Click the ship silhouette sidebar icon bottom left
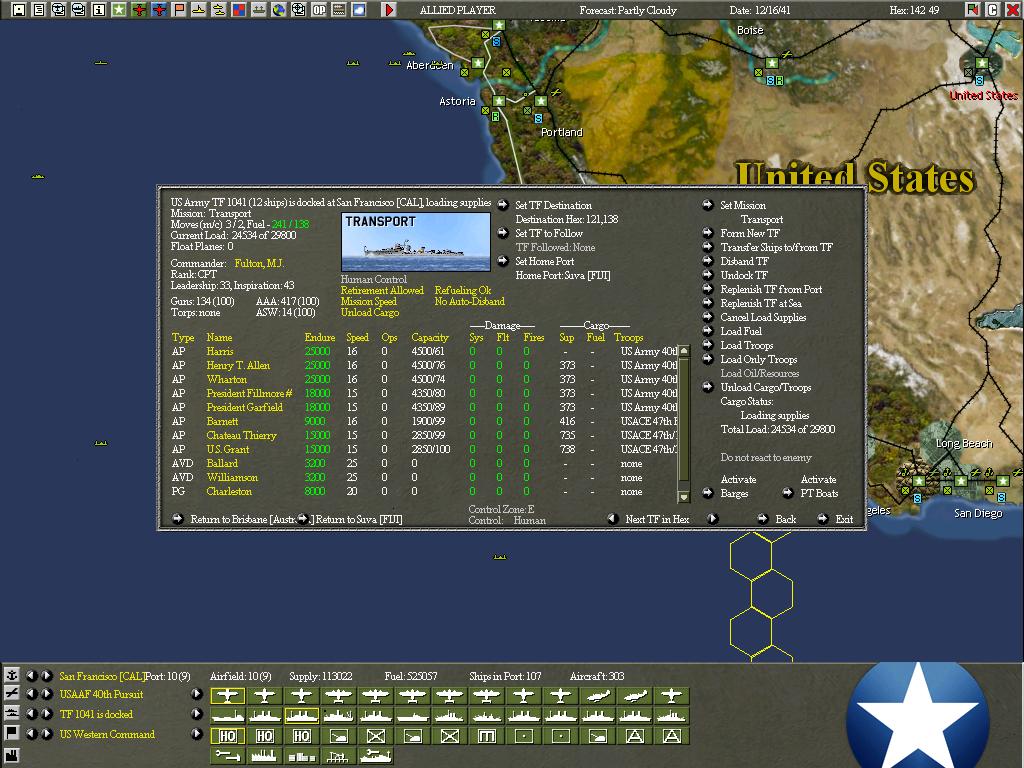This screenshot has height=768, width=1024. click(x=11, y=713)
